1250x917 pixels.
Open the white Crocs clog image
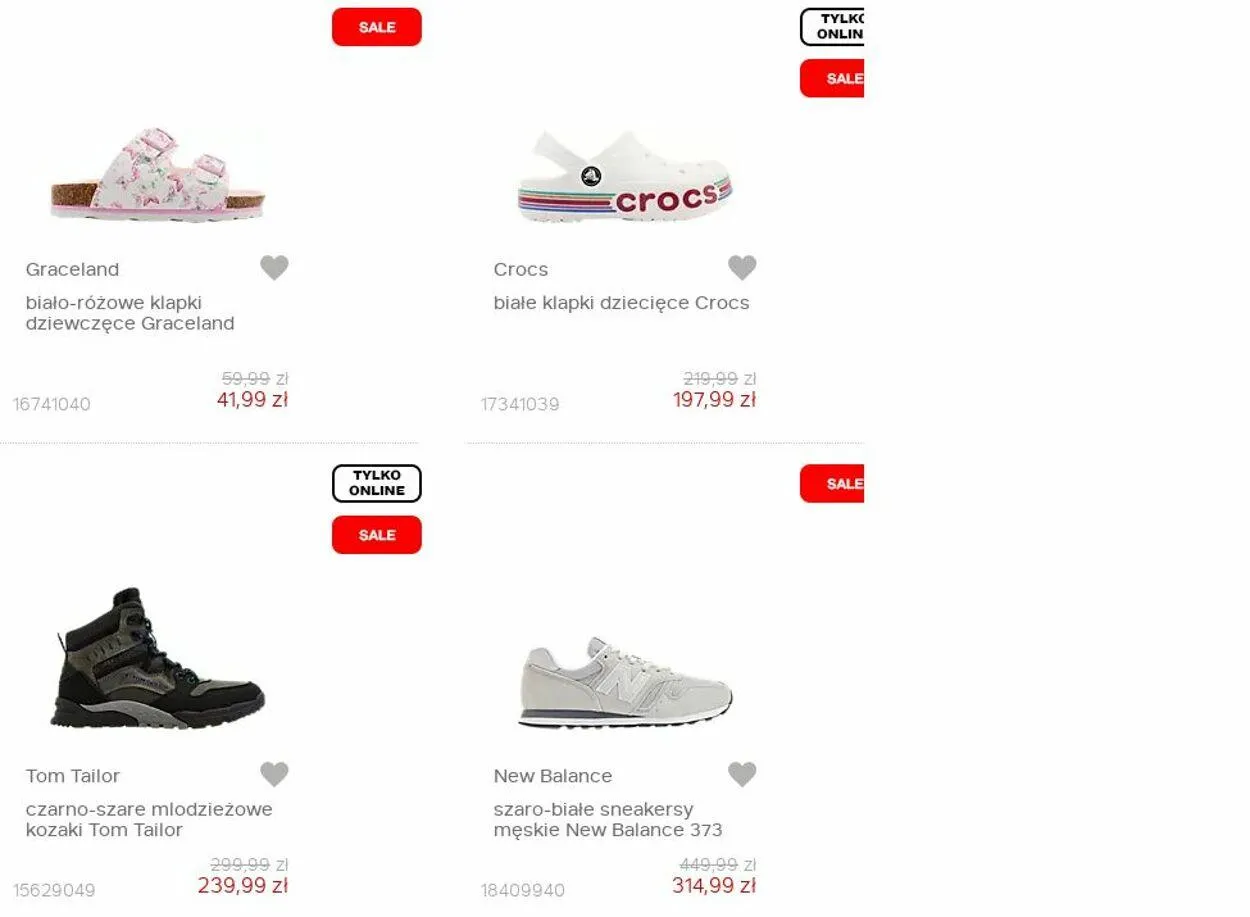[625, 176]
